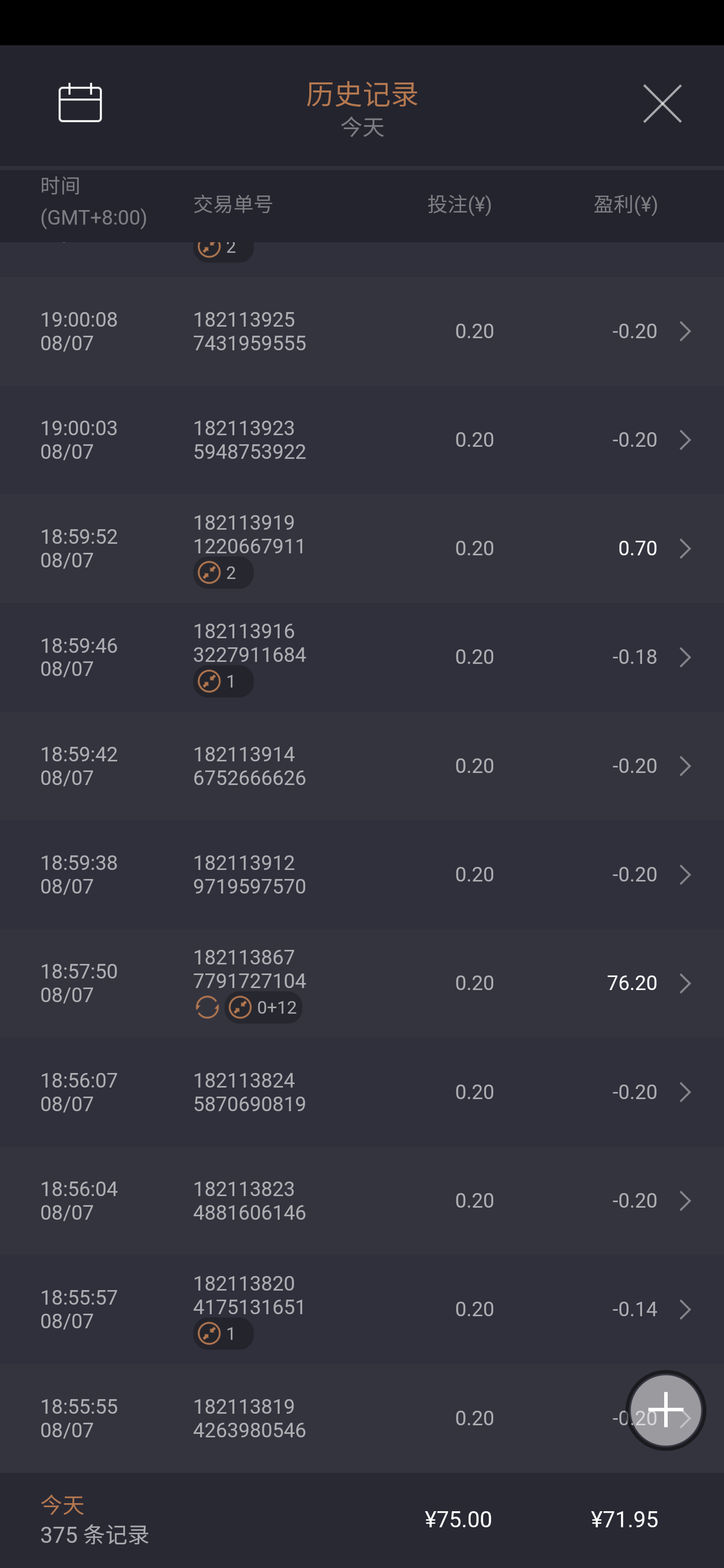Tap the 今天 date filter subtitle
This screenshot has height=1568, width=724.
click(x=361, y=128)
